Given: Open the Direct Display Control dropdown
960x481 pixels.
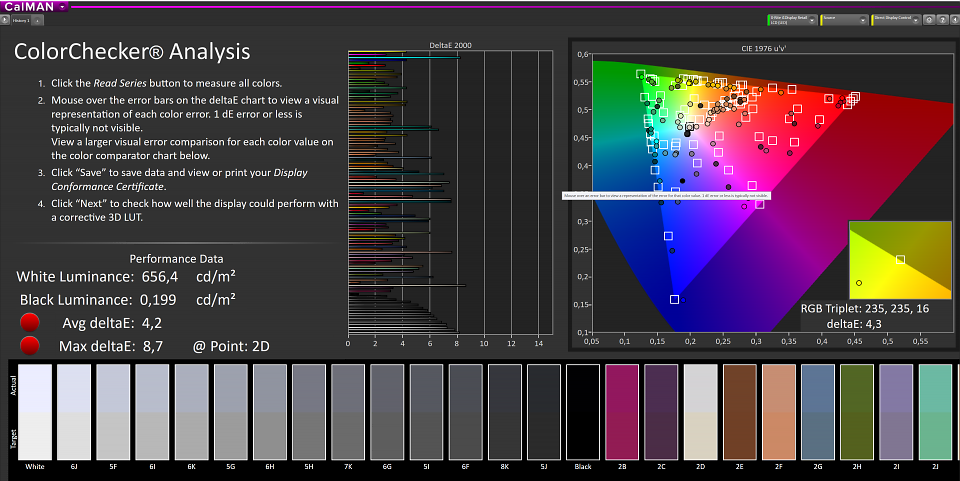Looking at the screenshot, I should 896,20.
